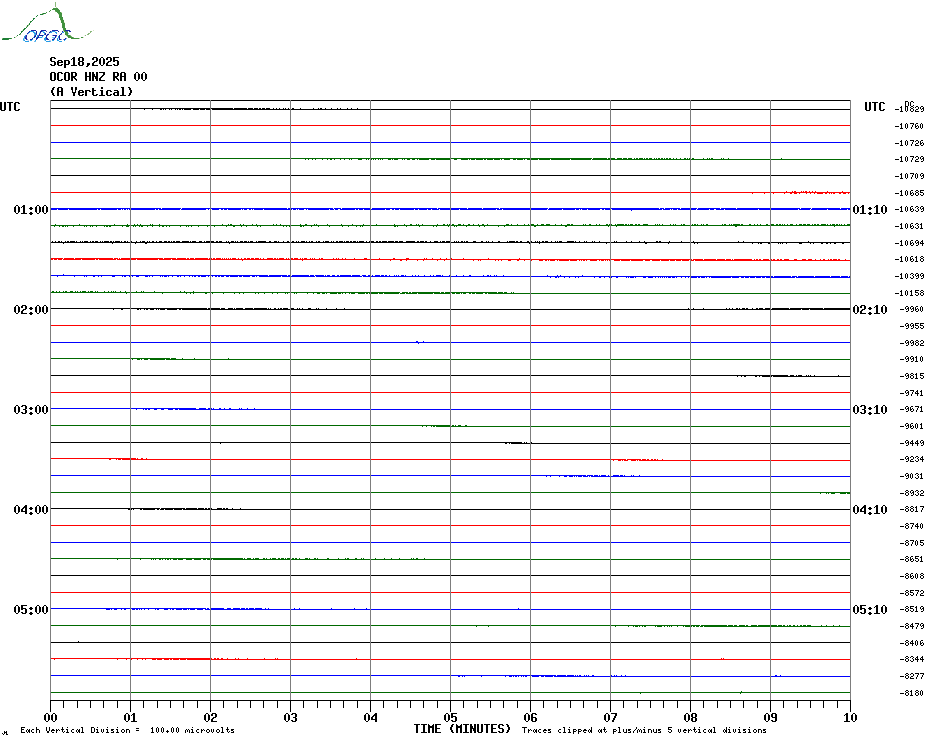Click the DC value -9815
This screenshot has height=744, width=930.
(x=912, y=376)
